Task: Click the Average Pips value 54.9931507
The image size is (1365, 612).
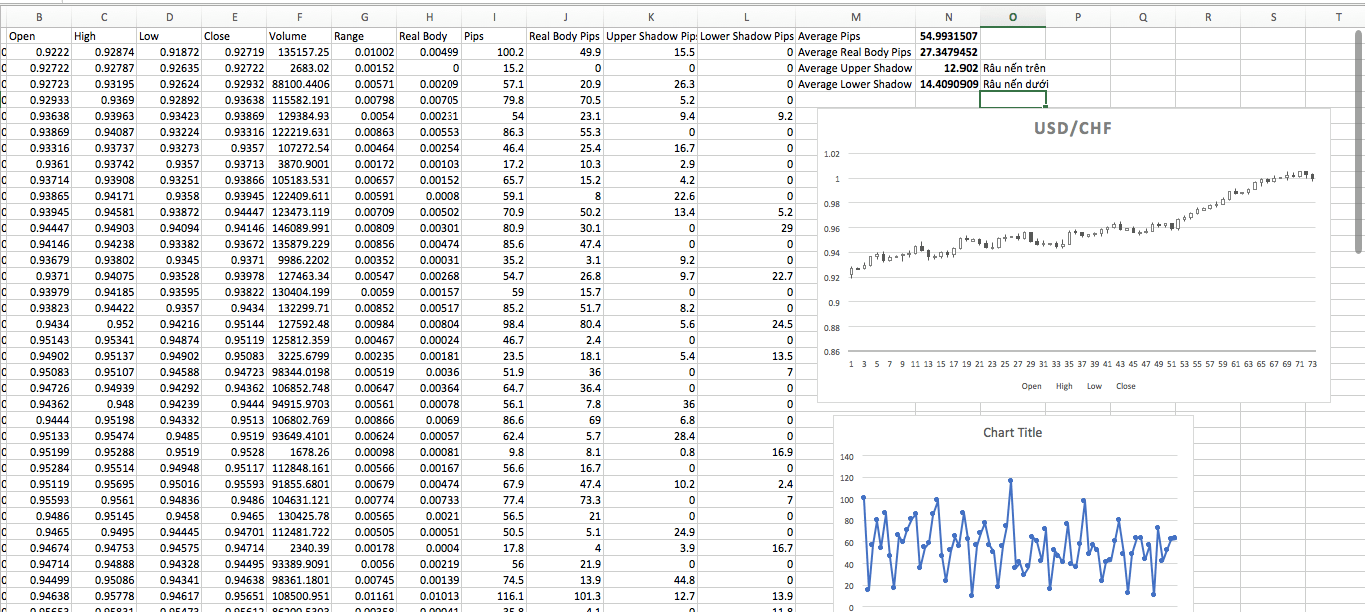Action: click(x=948, y=36)
